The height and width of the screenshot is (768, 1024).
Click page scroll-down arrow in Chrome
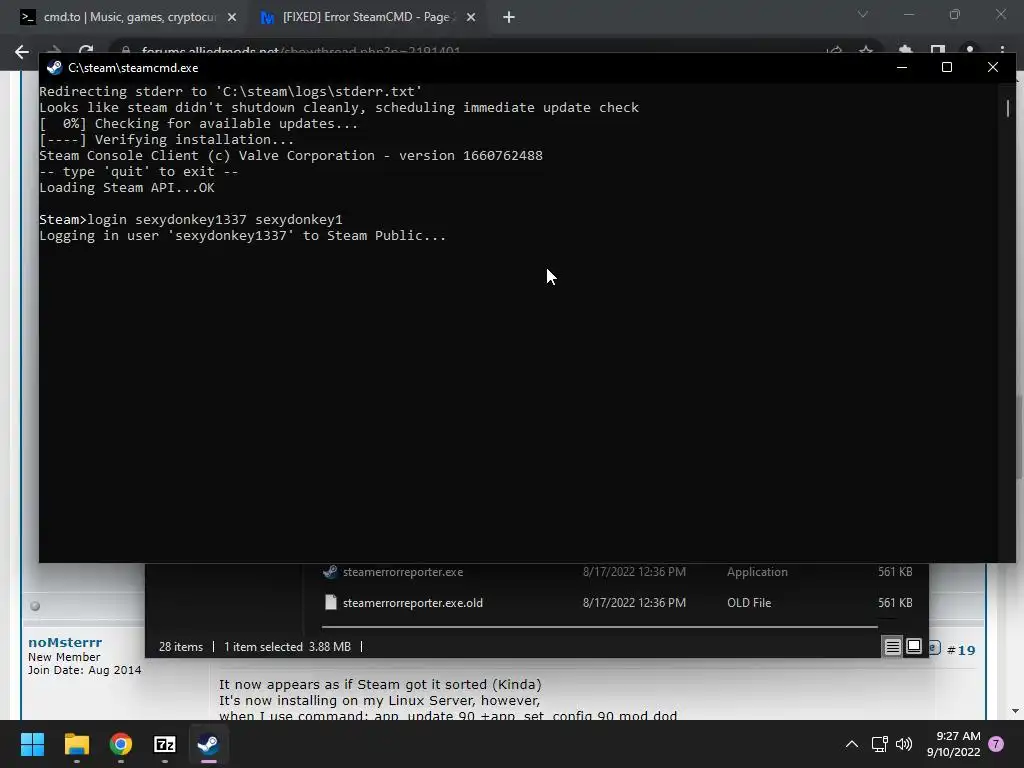1015,711
